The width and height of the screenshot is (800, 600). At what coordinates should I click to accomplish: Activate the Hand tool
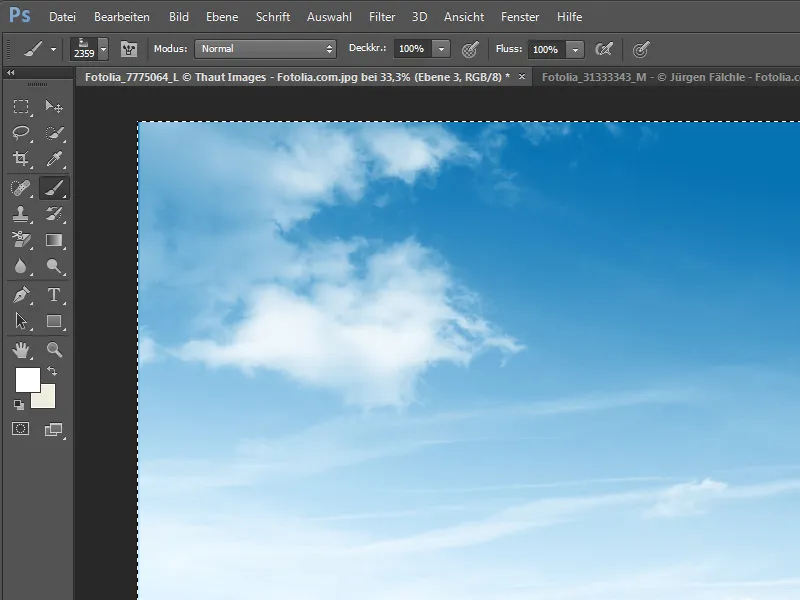21,350
